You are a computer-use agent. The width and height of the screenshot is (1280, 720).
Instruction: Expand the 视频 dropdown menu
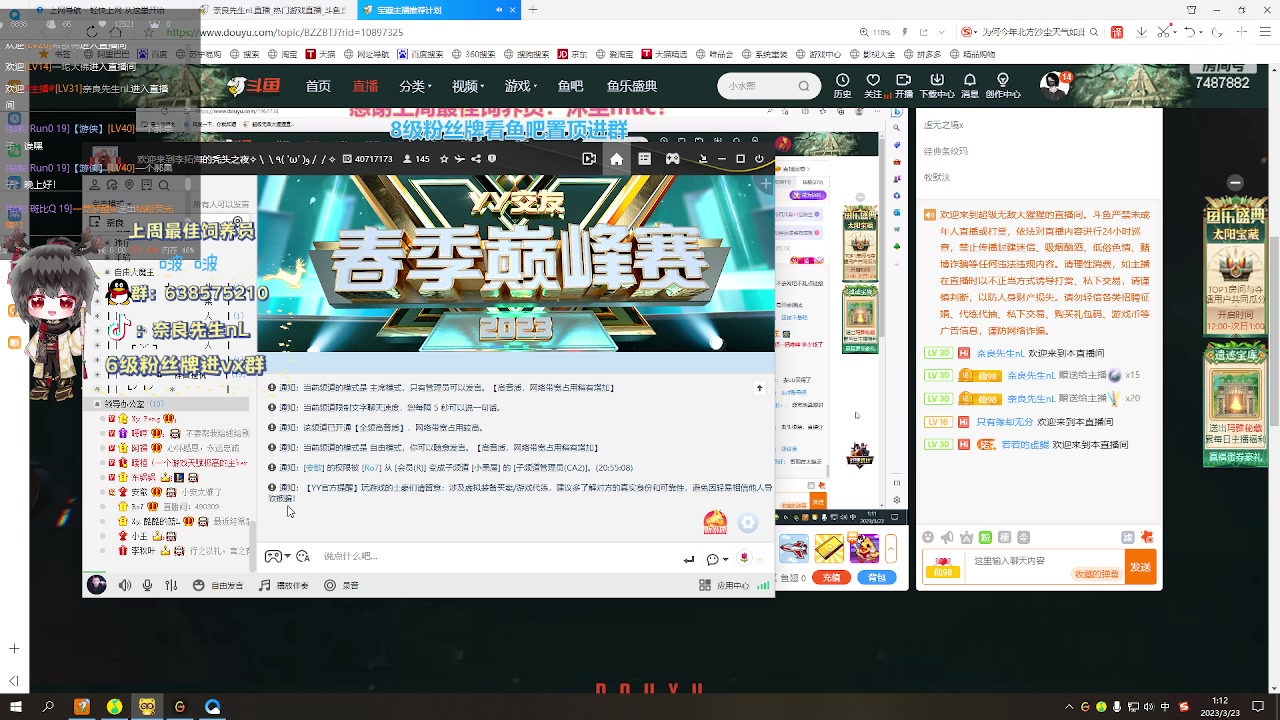467,86
